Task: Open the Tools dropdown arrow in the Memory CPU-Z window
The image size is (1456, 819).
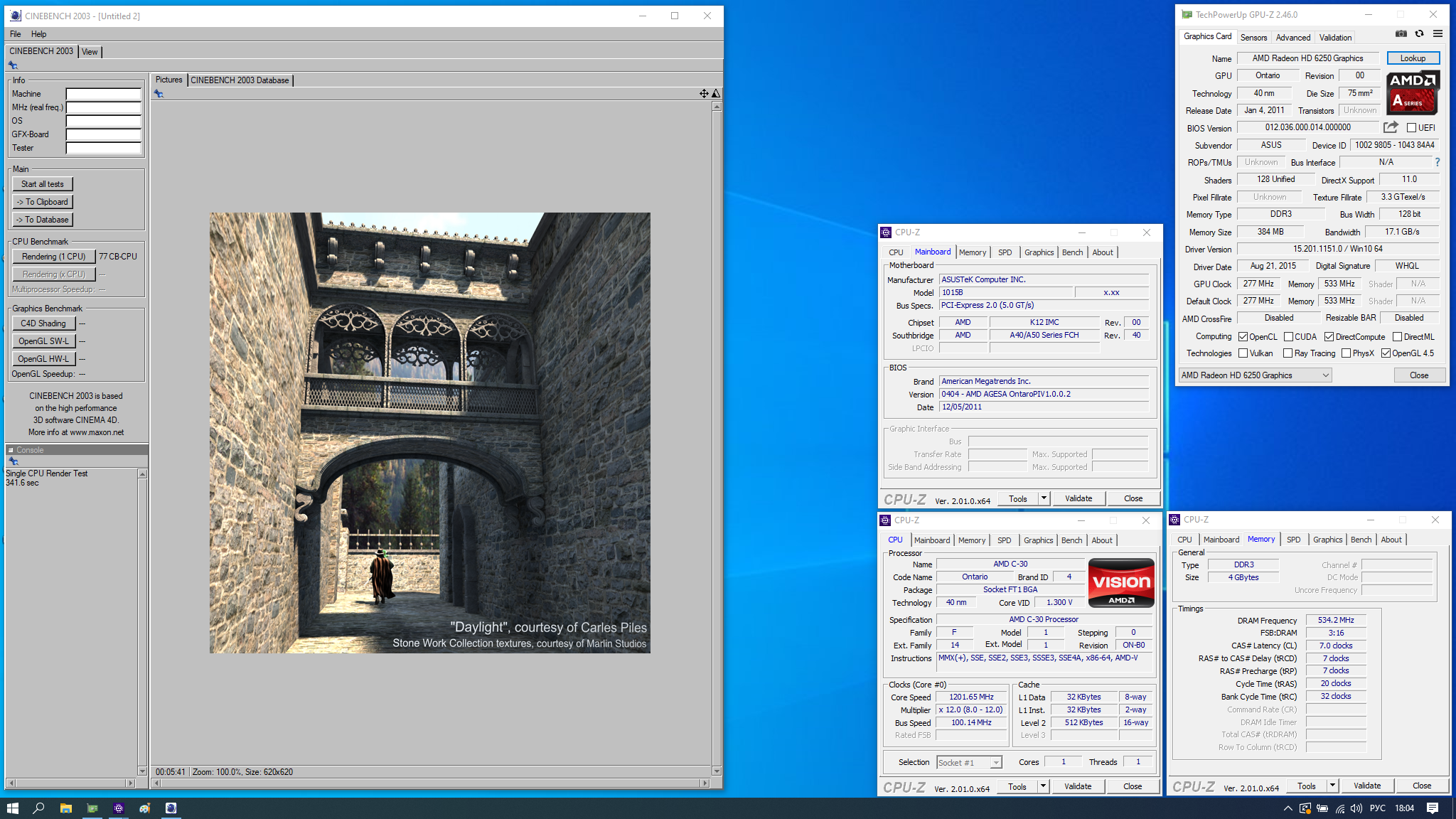Action: 1332,786
